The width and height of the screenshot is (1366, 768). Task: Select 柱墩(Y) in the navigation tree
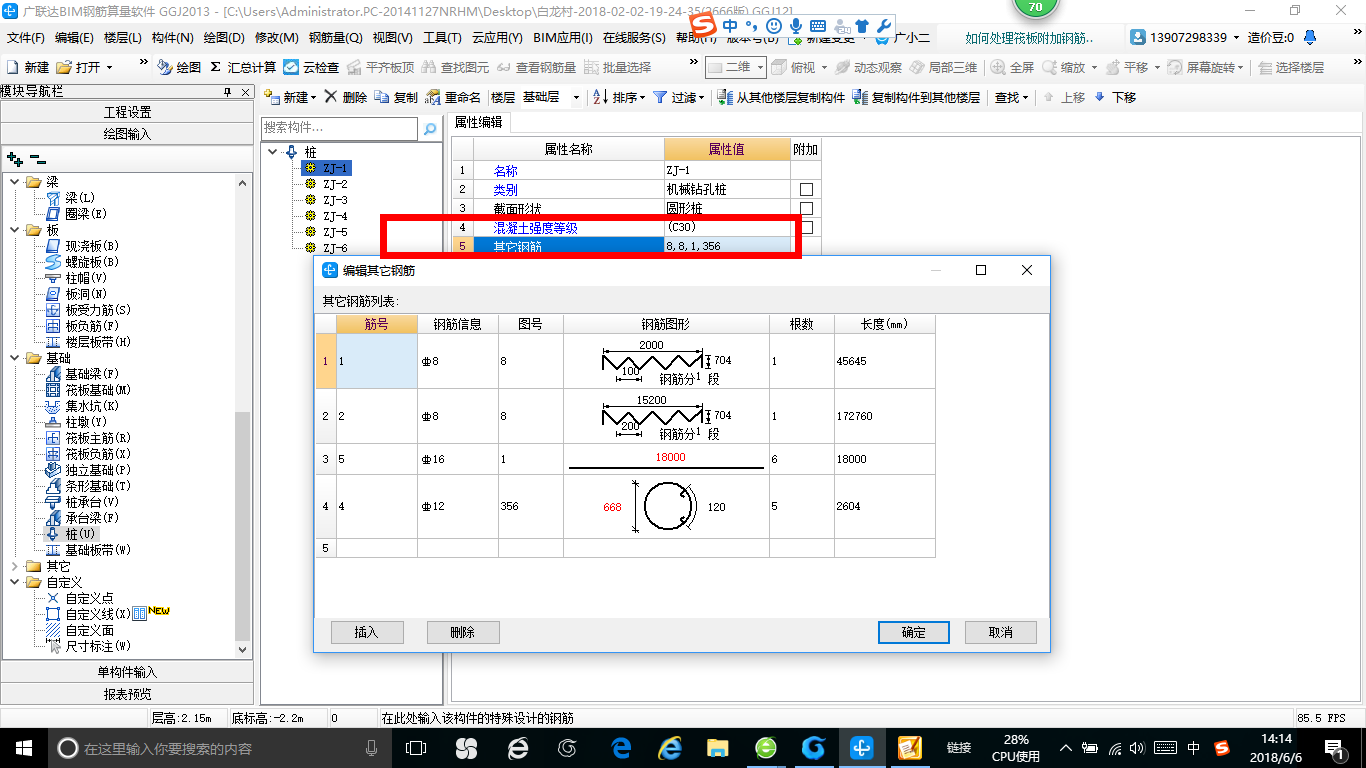(86, 422)
